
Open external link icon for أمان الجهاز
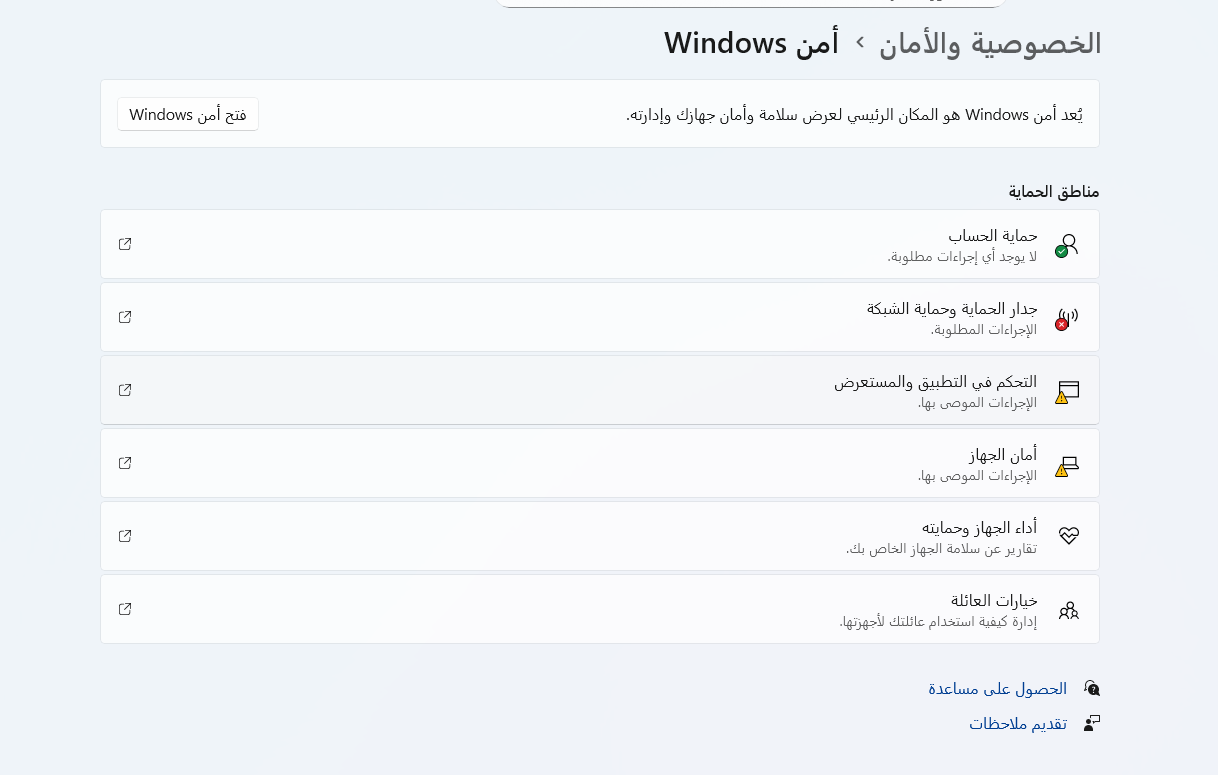pos(125,463)
